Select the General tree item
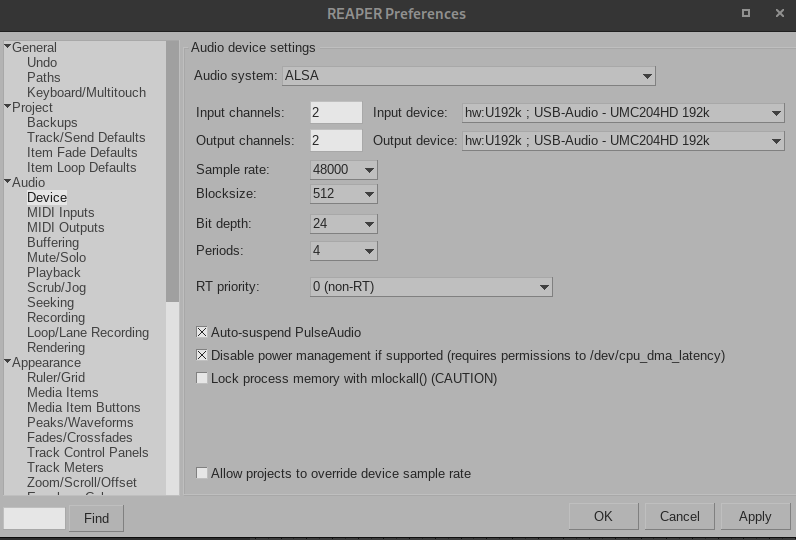Viewport: 796px width, 540px height. [35, 47]
